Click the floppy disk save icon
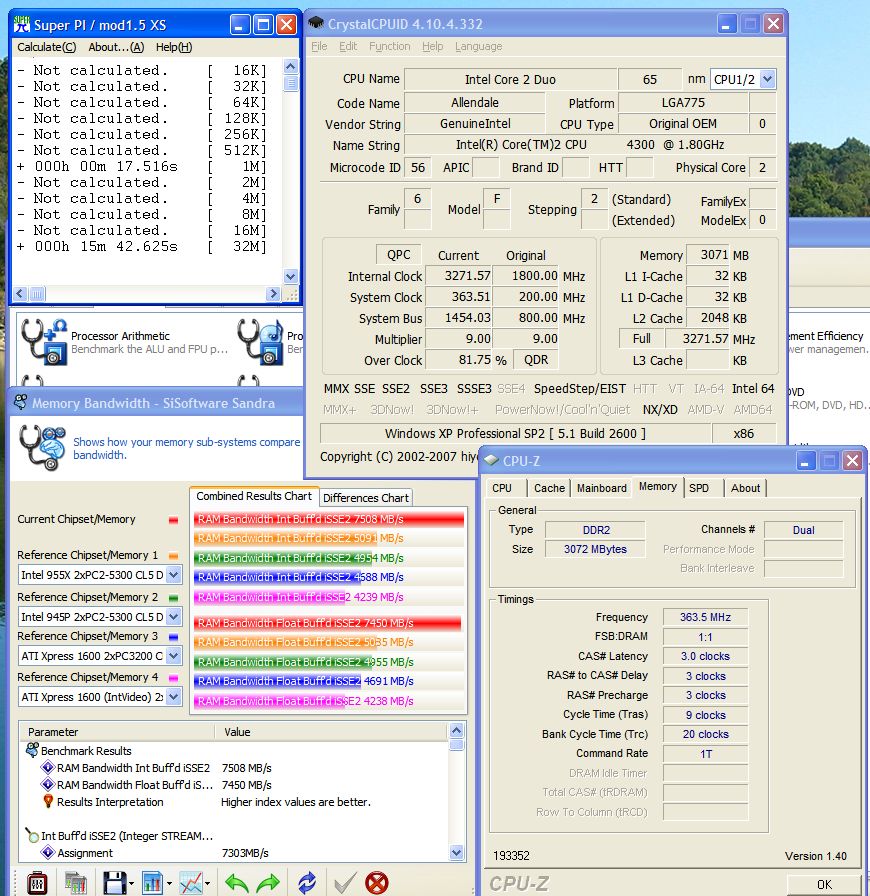This screenshot has height=896, width=870. [114, 883]
